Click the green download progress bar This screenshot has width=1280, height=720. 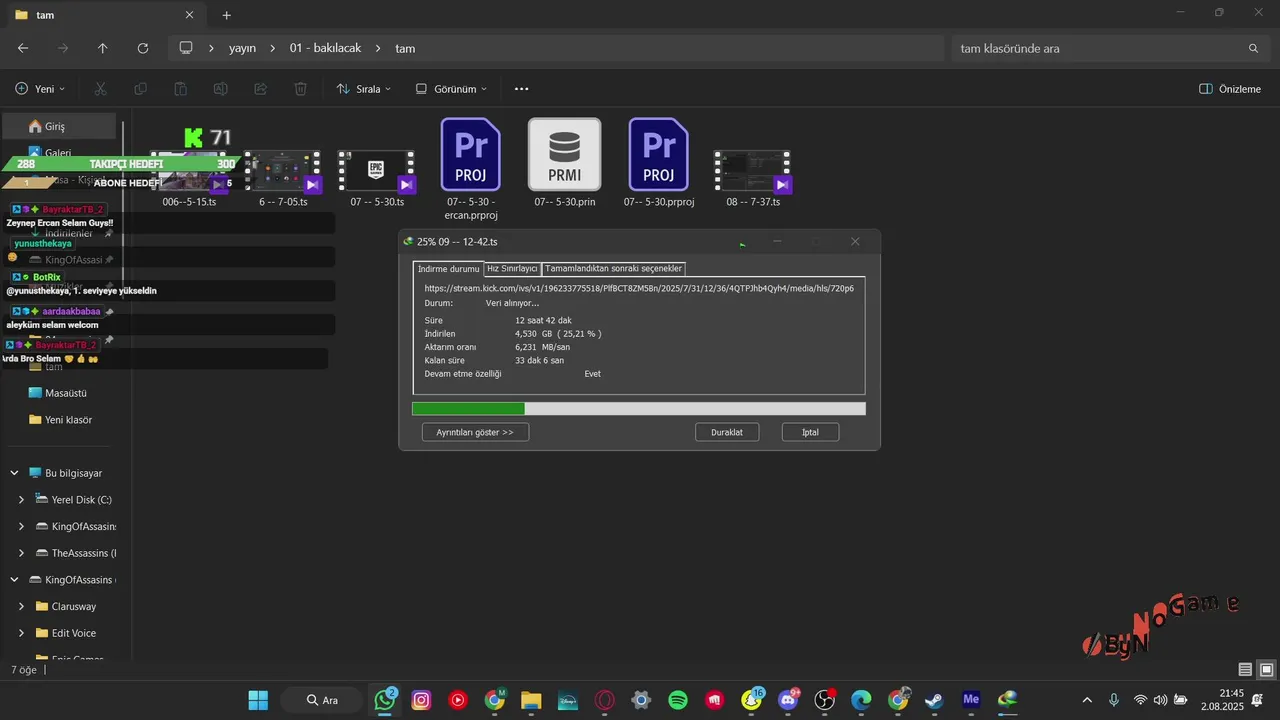[468, 408]
